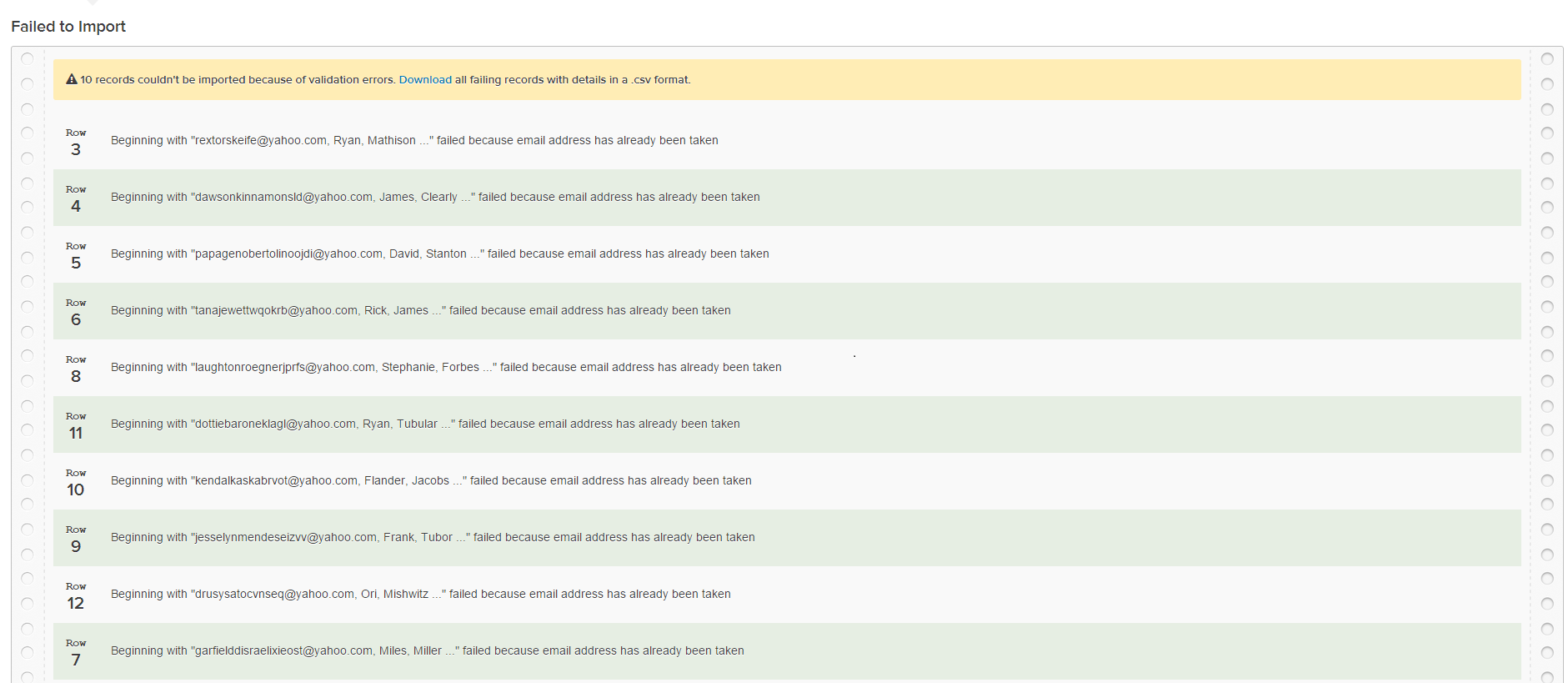Select the papagenobertolinoojdi@yahoo.com error message
Viewport: 1568px width, 683px height.
point(439,254)
